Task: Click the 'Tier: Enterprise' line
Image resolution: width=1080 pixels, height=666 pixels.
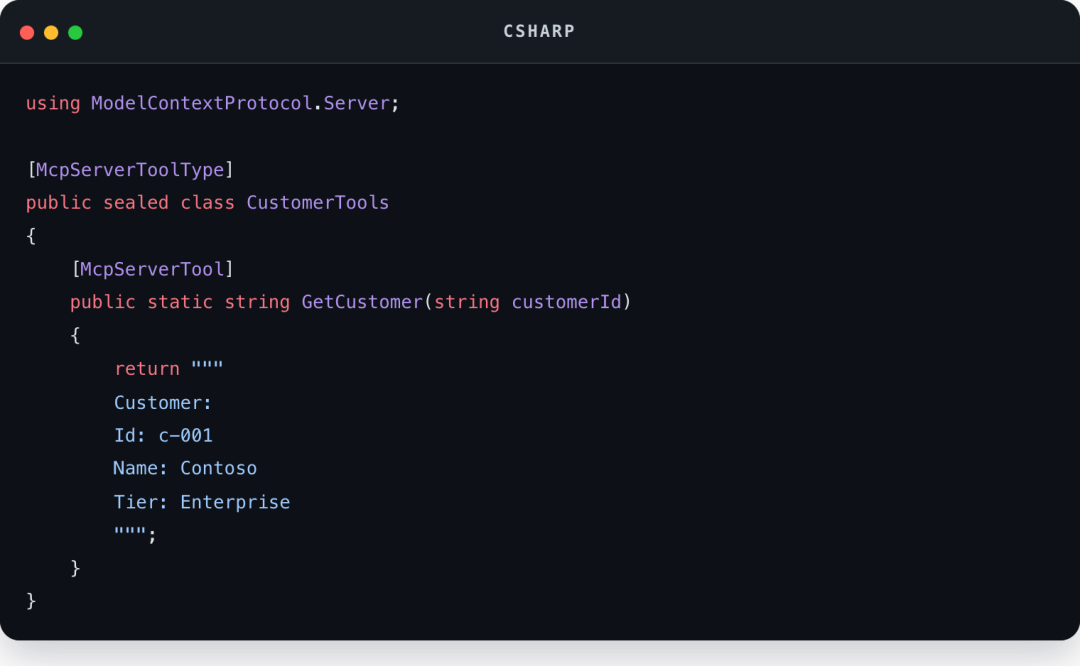Action: (202, 502)
